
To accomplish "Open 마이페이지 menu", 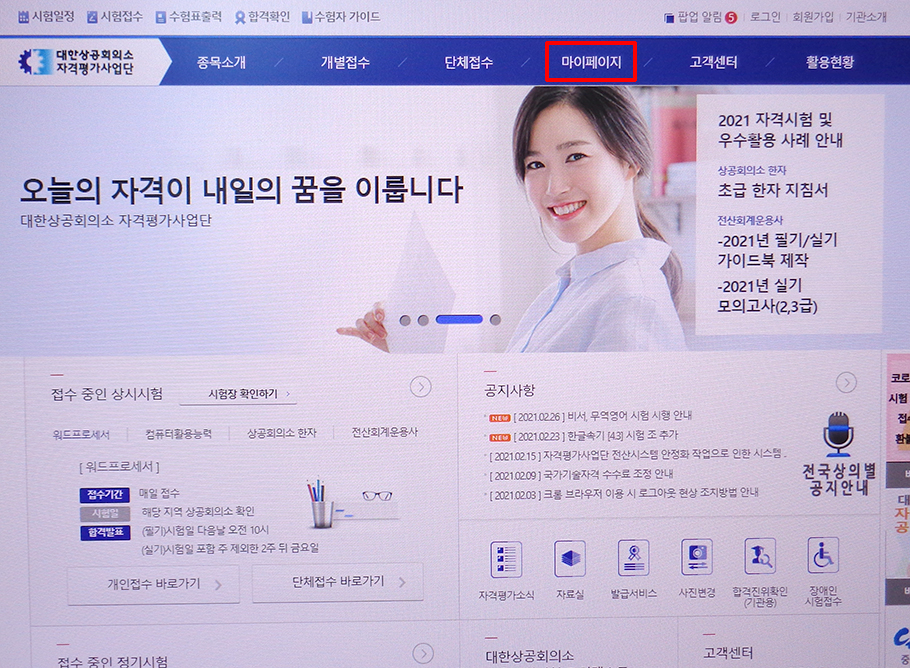I will [x=591, y=62].
